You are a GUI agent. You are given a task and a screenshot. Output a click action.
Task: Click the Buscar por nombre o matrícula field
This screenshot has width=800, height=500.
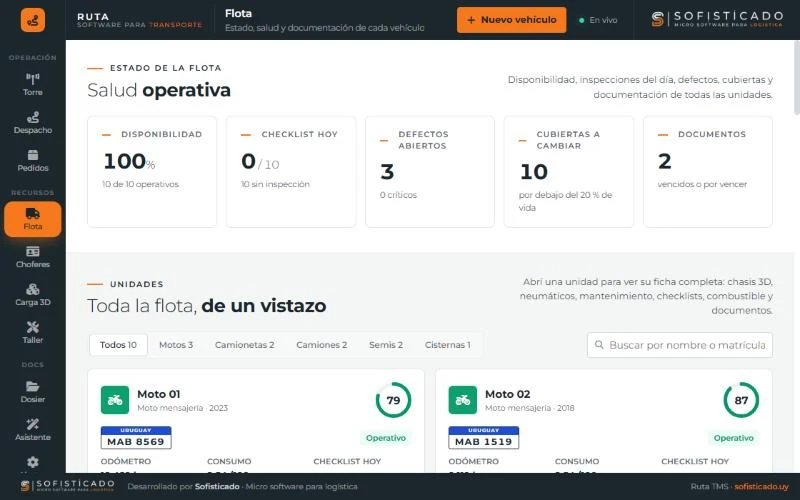point(680,345)
